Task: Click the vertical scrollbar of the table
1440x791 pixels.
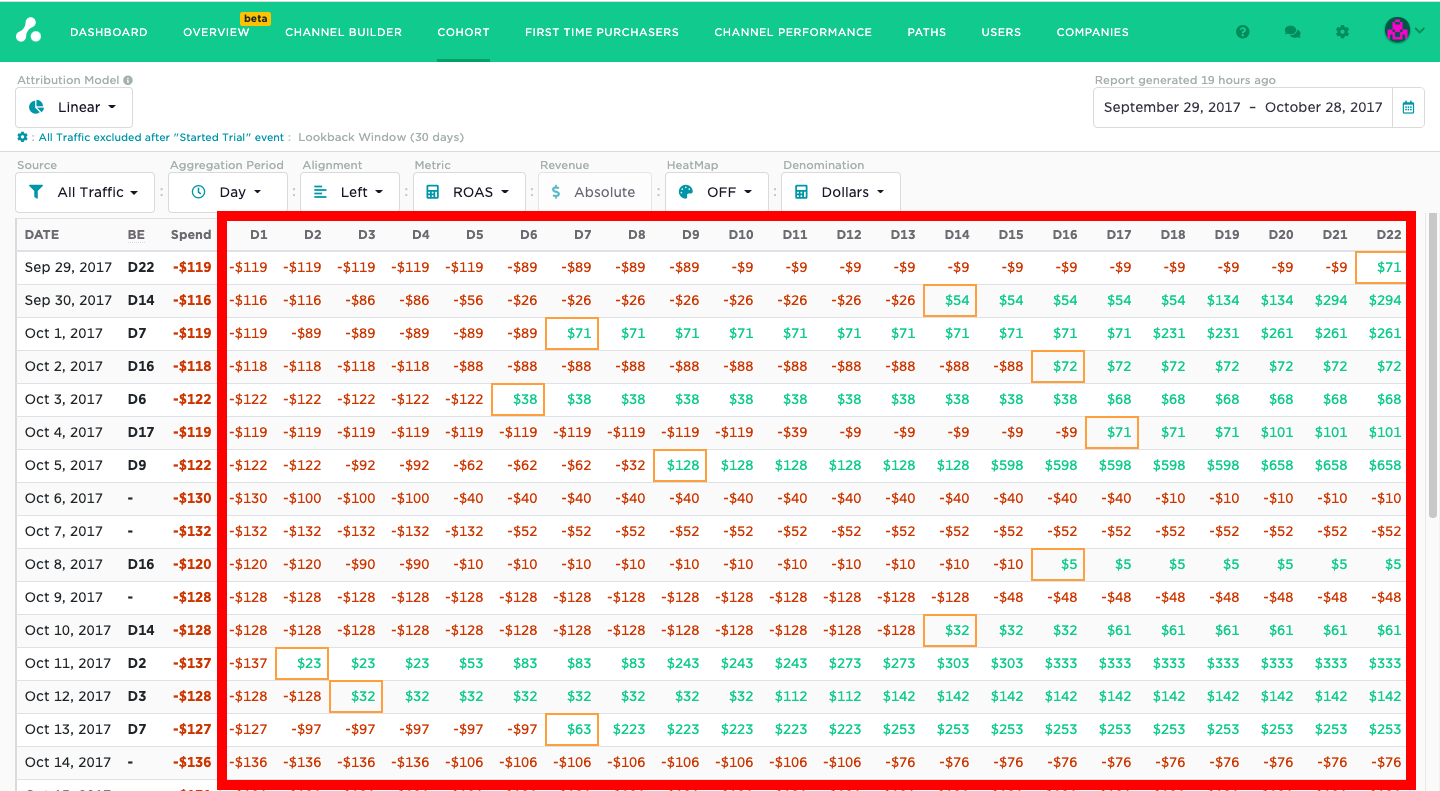Action: [1433, 365]
